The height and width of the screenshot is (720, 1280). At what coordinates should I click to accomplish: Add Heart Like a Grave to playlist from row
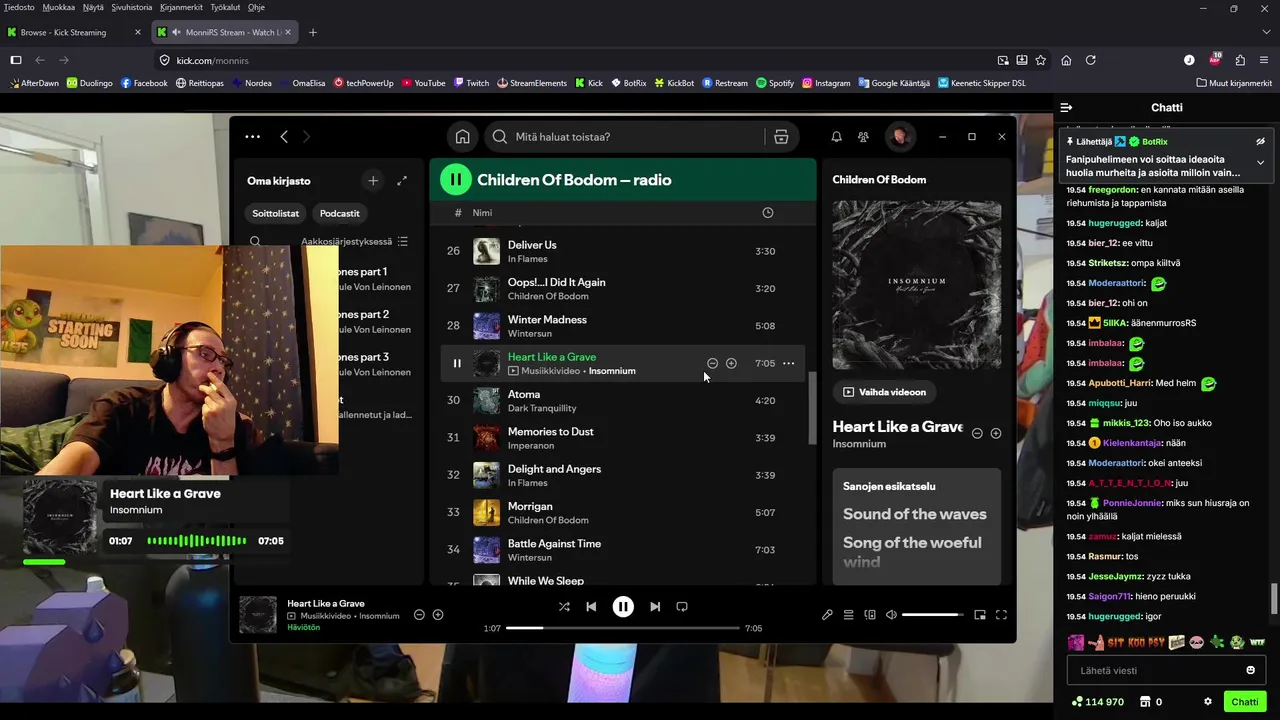coord(731,363)
